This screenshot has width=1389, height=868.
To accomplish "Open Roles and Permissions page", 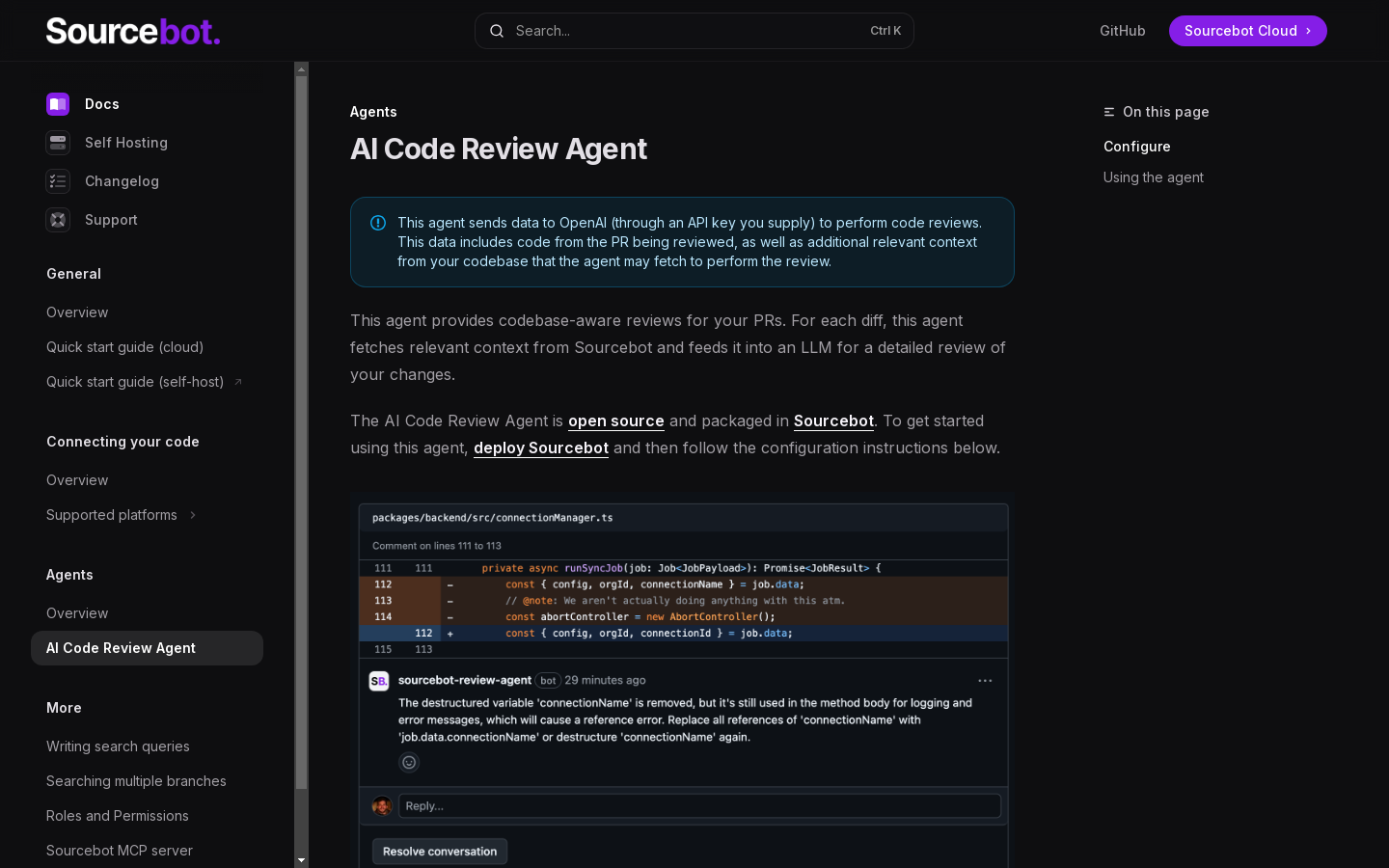I will [x=118, y=816].
